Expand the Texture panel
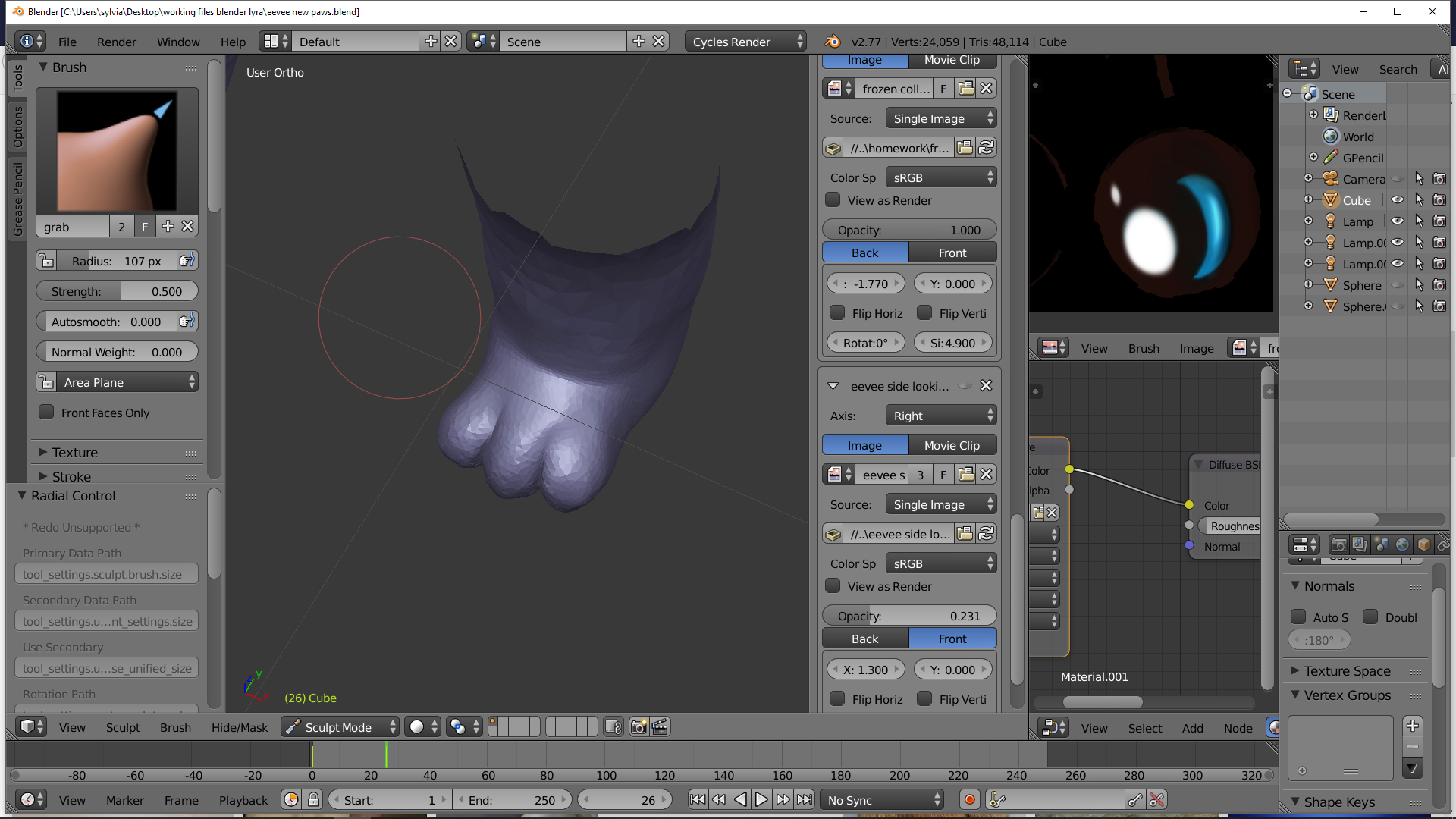The height and width of the screenshot is (819, 1456). click(x=74, y=453)
